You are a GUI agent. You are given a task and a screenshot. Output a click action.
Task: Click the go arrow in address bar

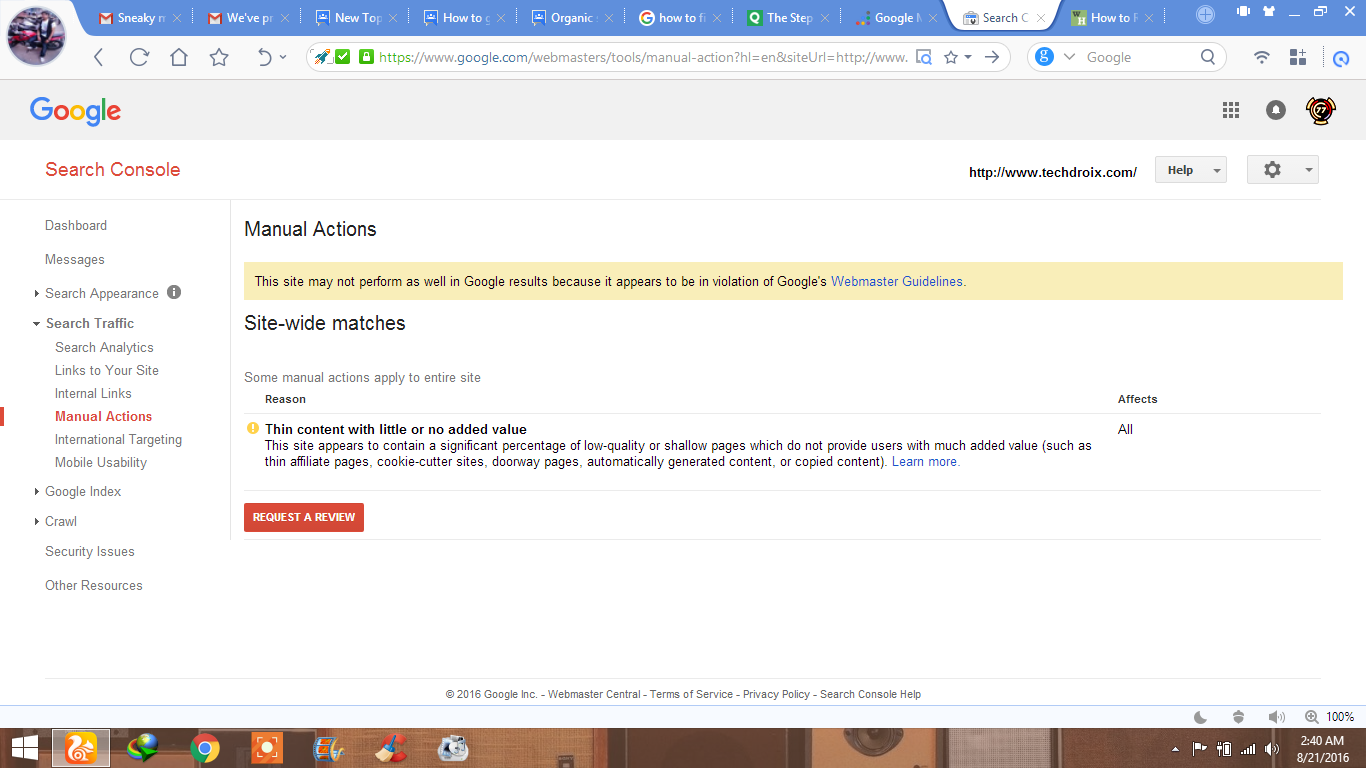point(992,57)
